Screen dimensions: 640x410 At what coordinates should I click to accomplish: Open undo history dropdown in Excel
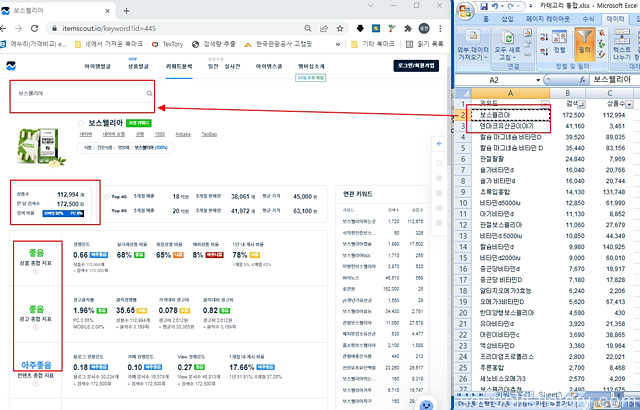(x=502, y=6)
